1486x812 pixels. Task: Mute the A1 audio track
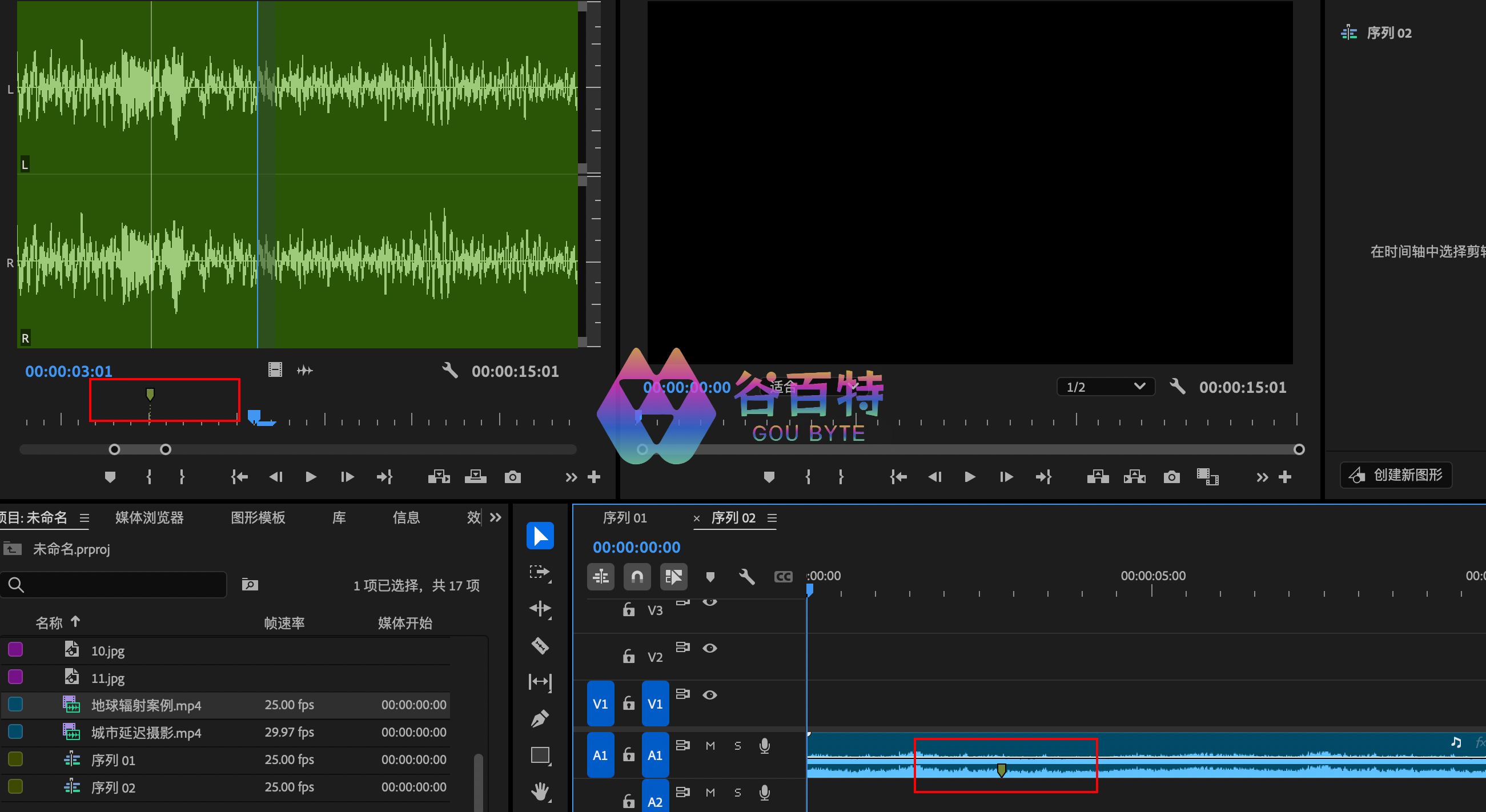[710, 746]
